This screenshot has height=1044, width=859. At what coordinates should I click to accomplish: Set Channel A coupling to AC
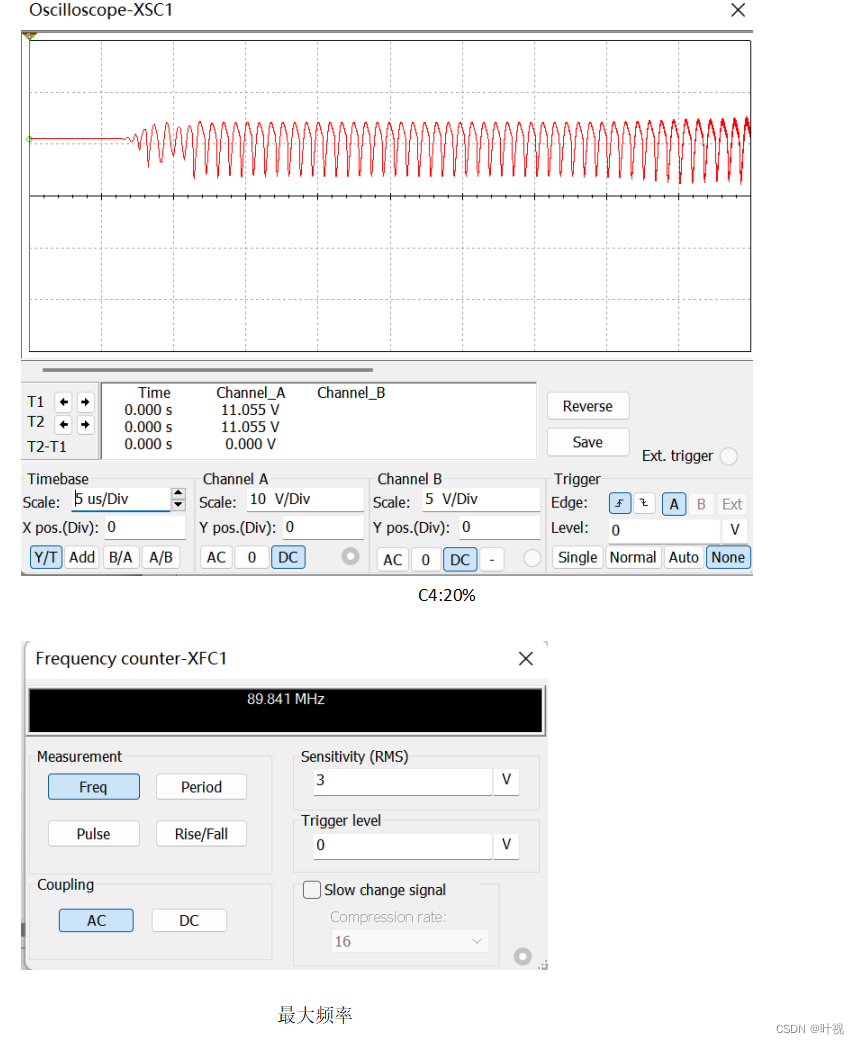[x=216, y=557]
